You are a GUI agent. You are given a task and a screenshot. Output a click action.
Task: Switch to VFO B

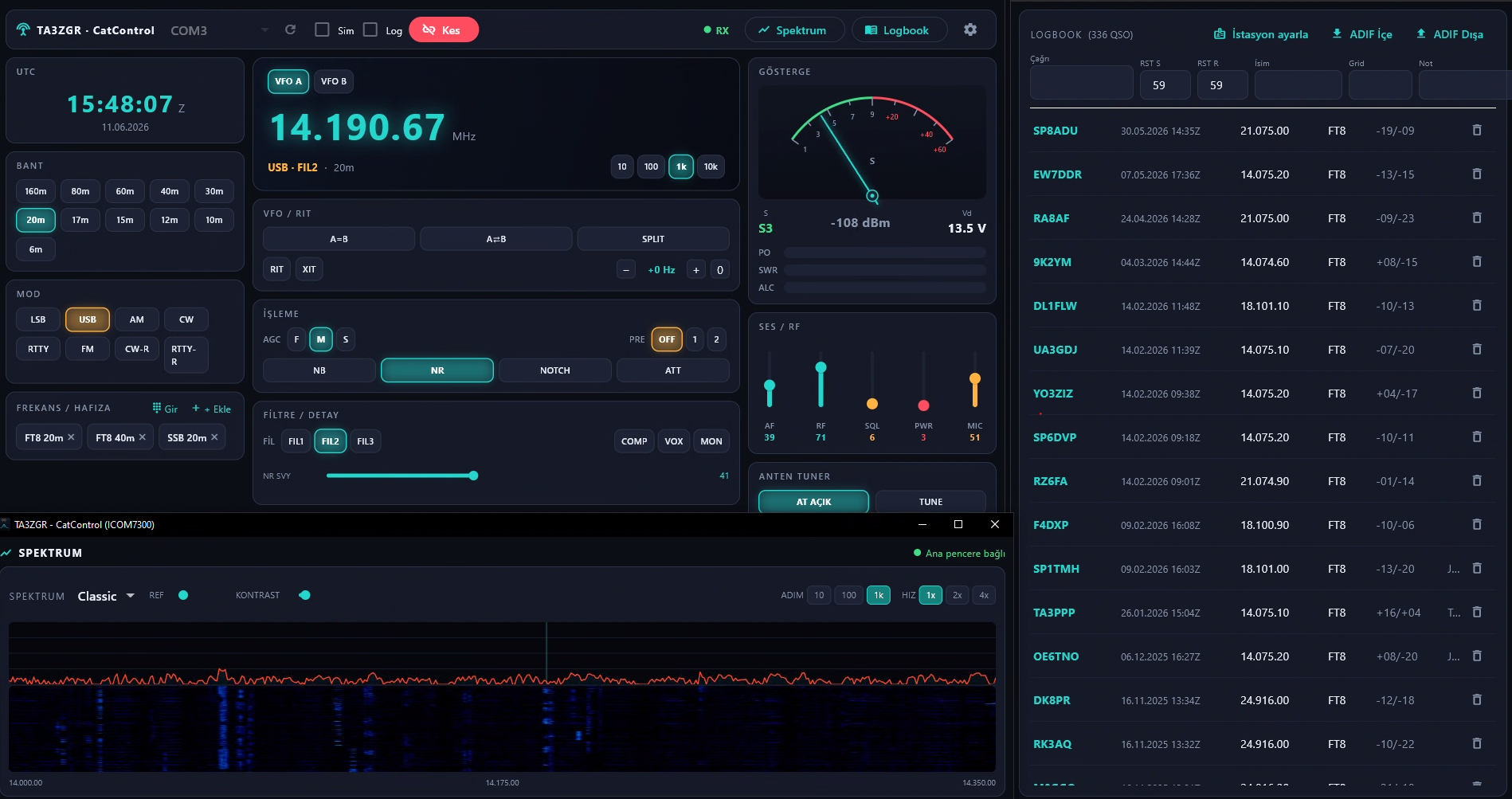[x=334, y=81]
